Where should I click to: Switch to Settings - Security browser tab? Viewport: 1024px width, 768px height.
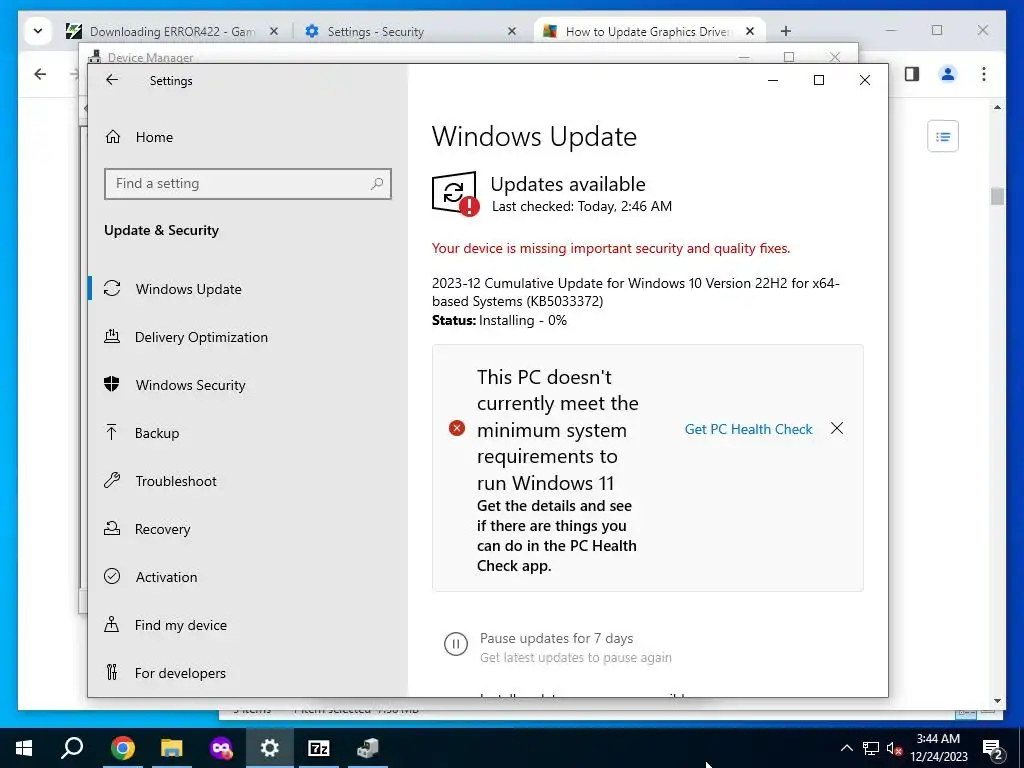pos(376,31)
